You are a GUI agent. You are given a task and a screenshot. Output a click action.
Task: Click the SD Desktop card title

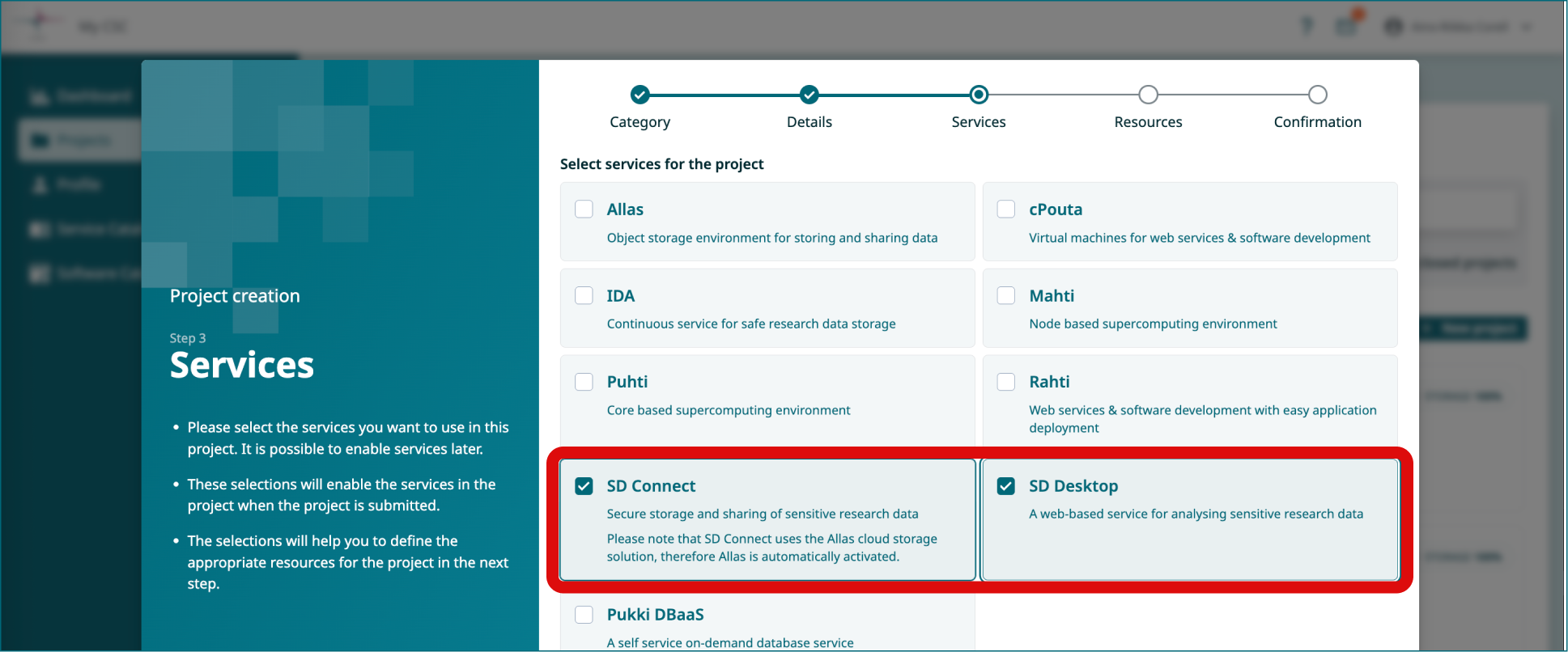(x=1073, y=486)
